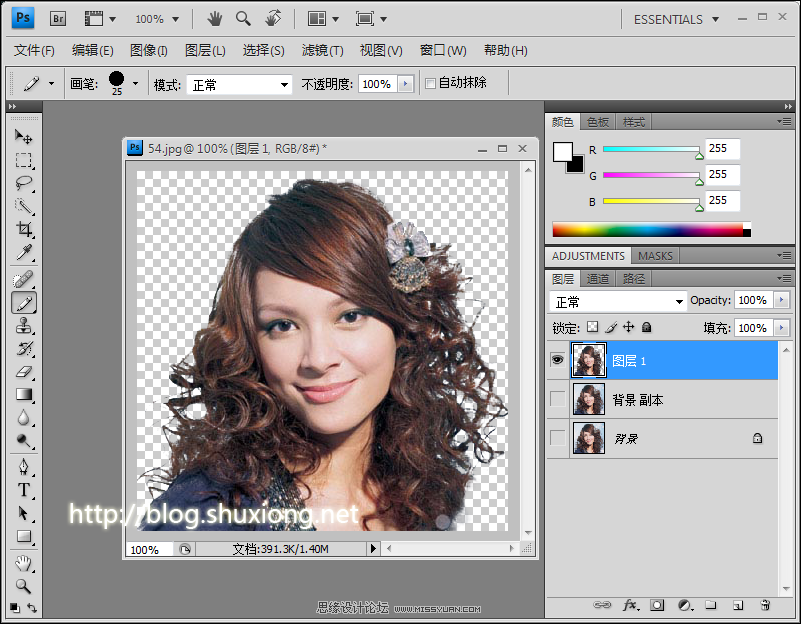
Task: Open the layer blend mode 正常 dropdown
Action: pyautogui.click(x=617, y=302)
